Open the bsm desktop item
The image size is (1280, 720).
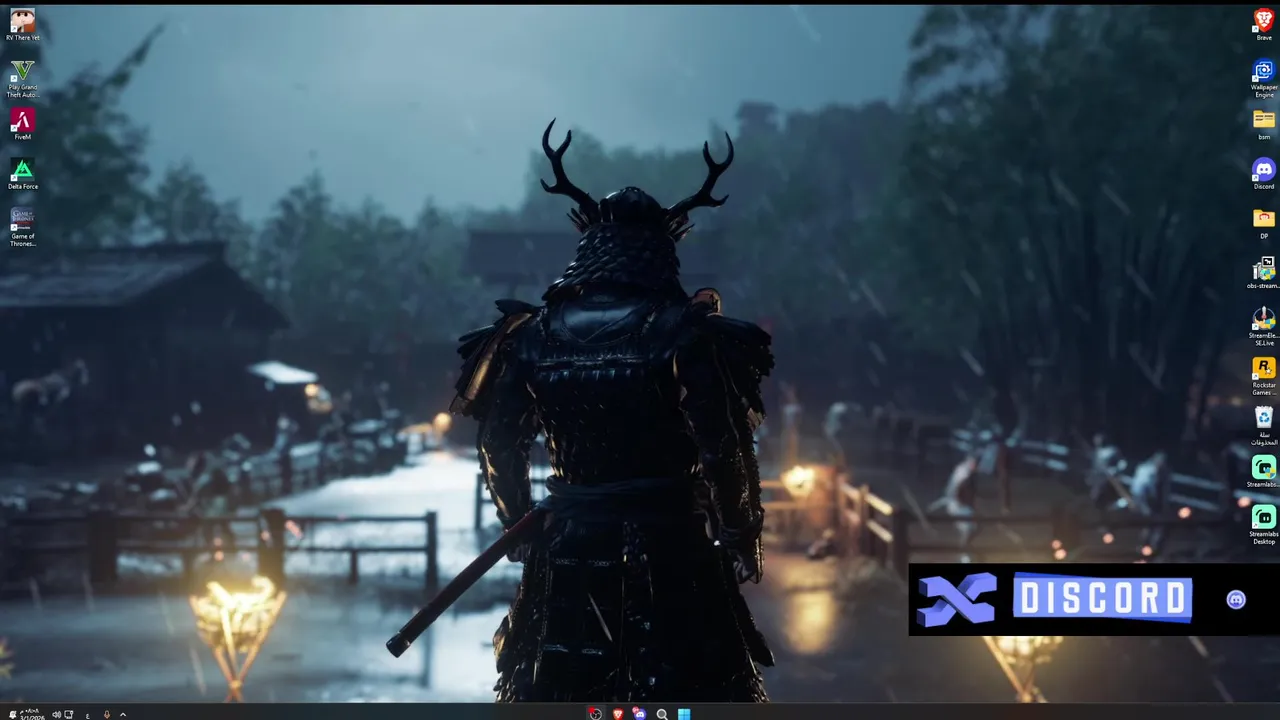coord(1264,124)
